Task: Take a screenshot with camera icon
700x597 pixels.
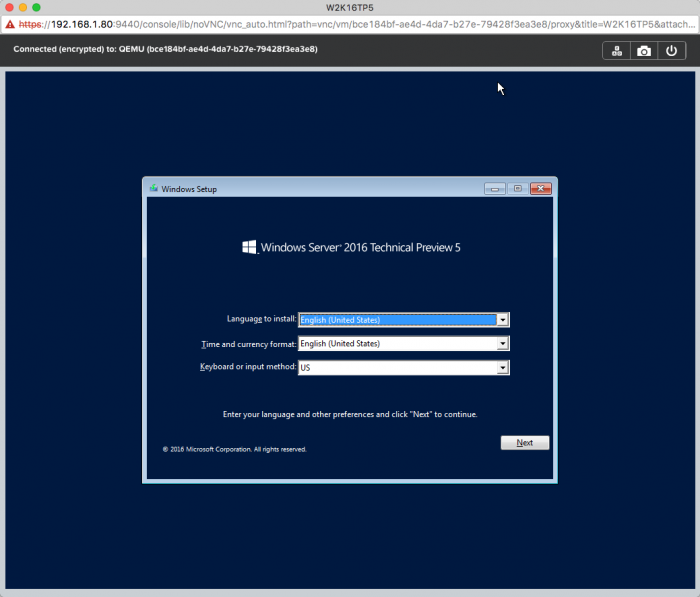Action: point(644,51)
